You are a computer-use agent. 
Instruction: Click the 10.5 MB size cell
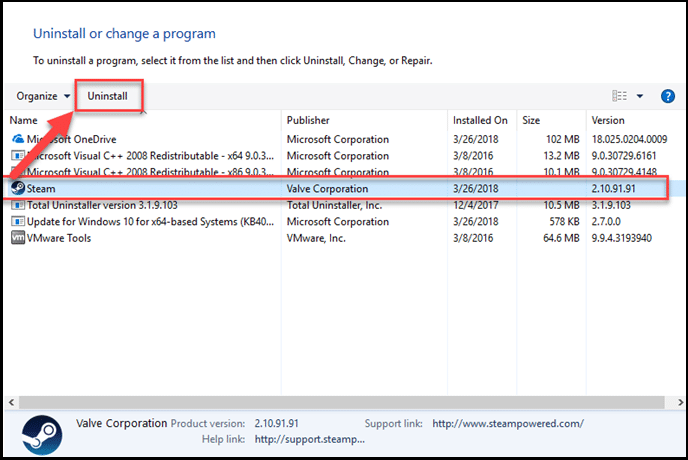[561, 205]
